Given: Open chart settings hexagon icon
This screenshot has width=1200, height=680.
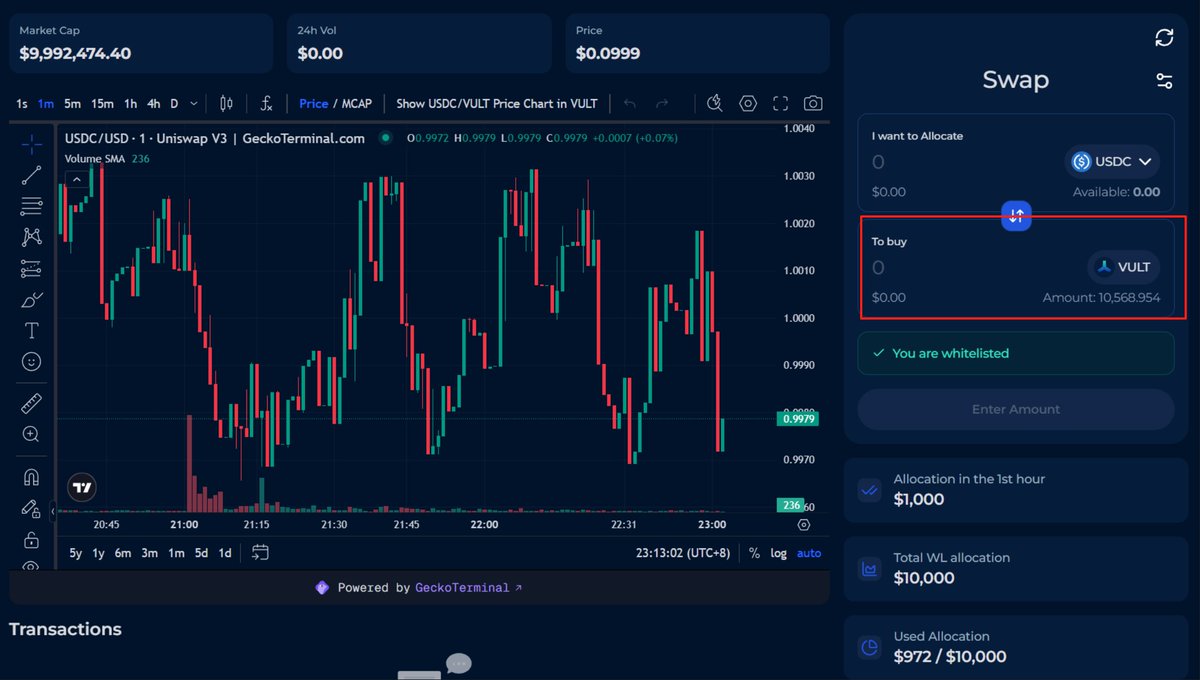Looking at the screenshot, I should [x=748, y=103].
